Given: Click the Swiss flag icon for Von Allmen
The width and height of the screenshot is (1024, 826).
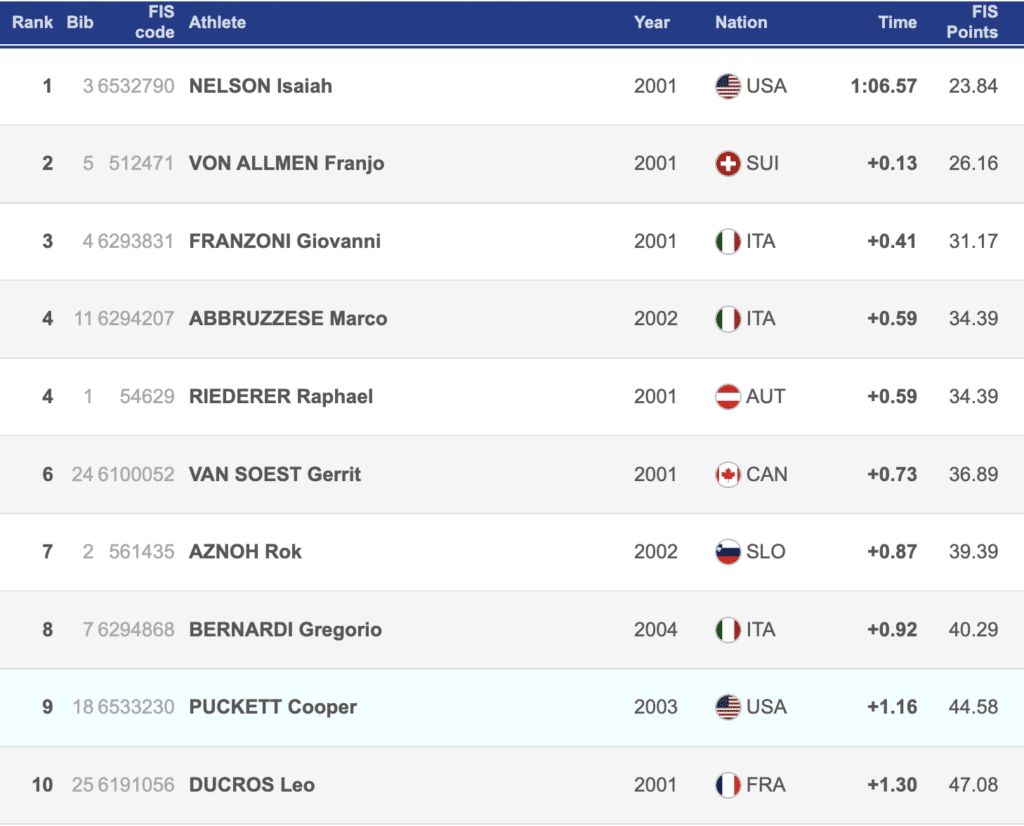Looking at the screenshot, I should coord(728,163).
